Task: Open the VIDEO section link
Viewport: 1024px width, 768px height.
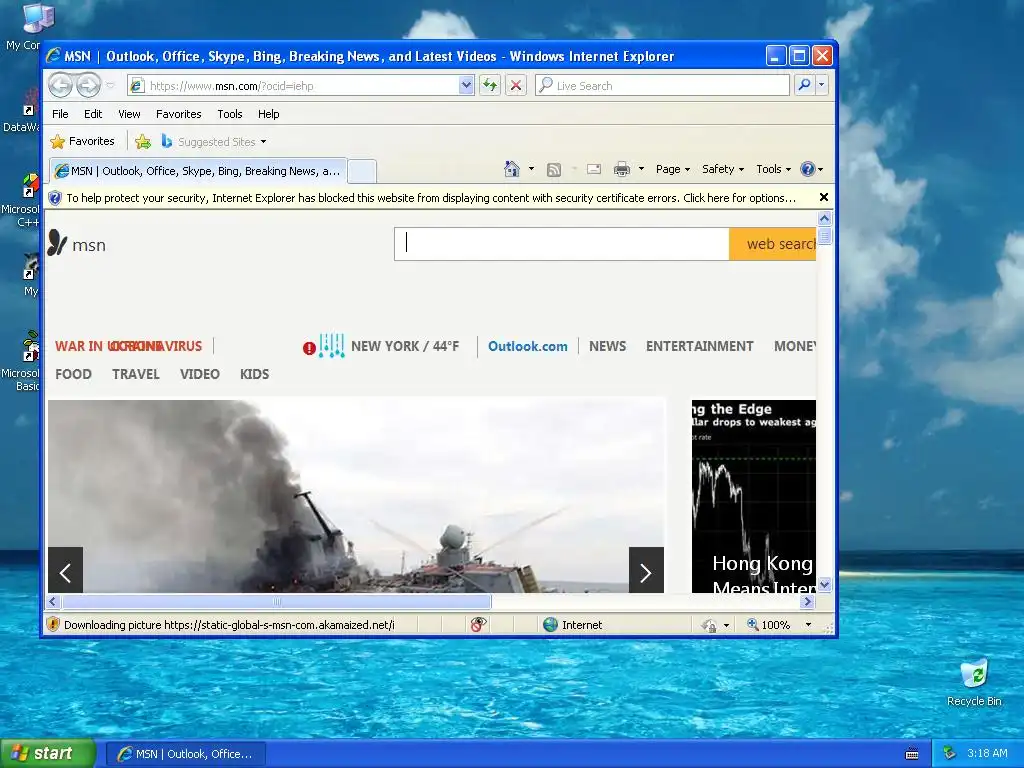Action: click(200, 374)
